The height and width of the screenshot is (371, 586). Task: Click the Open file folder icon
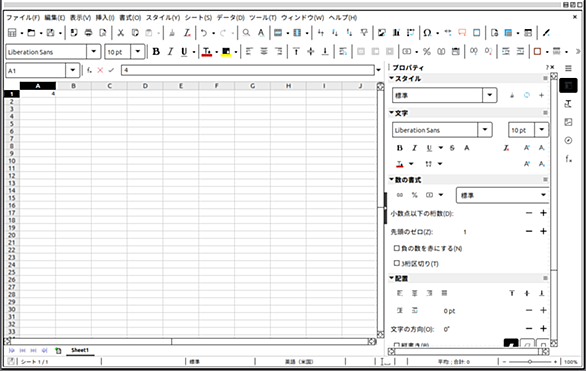(31, 33)
